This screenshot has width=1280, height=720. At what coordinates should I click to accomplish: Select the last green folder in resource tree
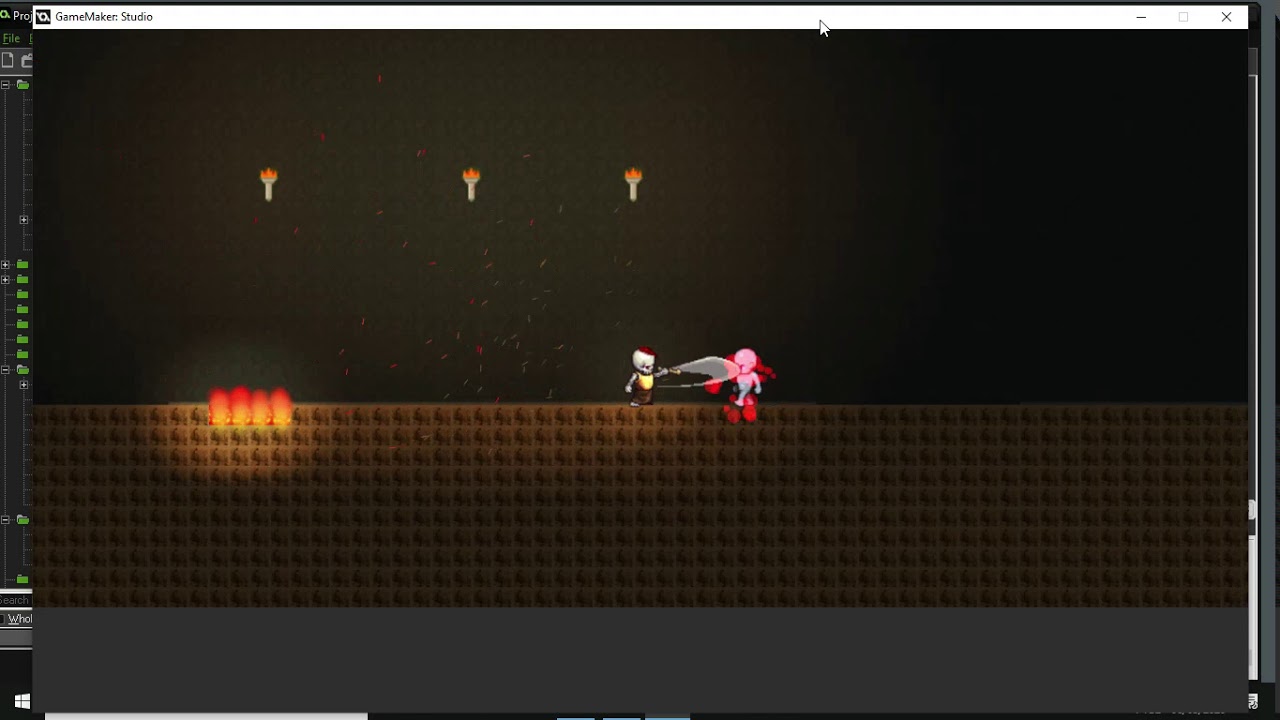click(22, 580)
